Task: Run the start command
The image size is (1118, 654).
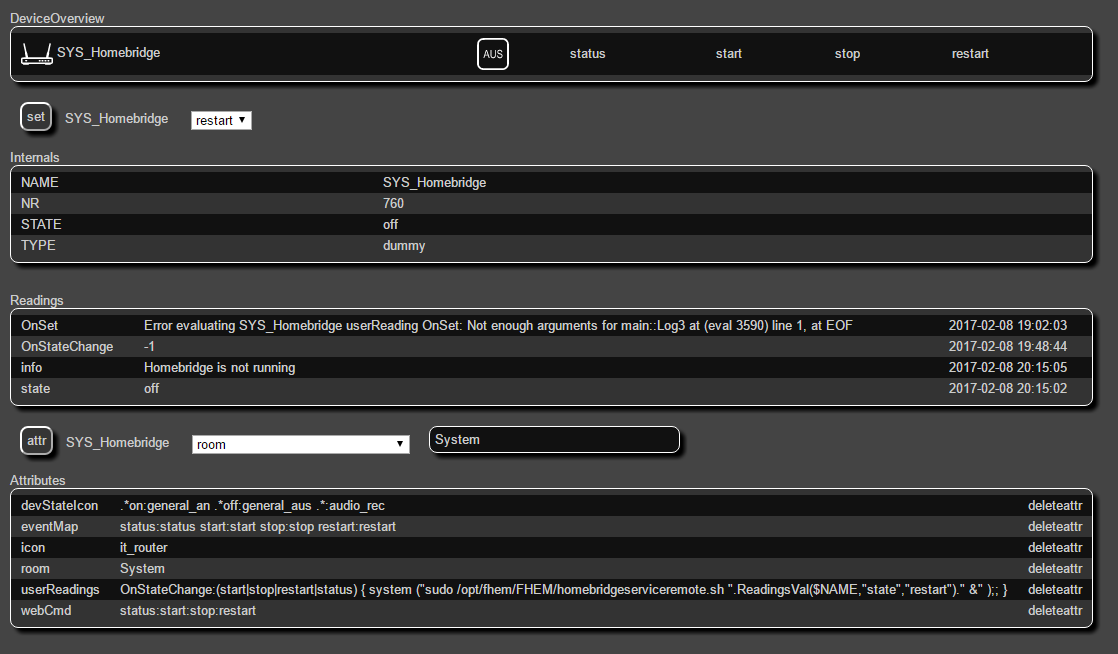Action: [x=729, y=53]
